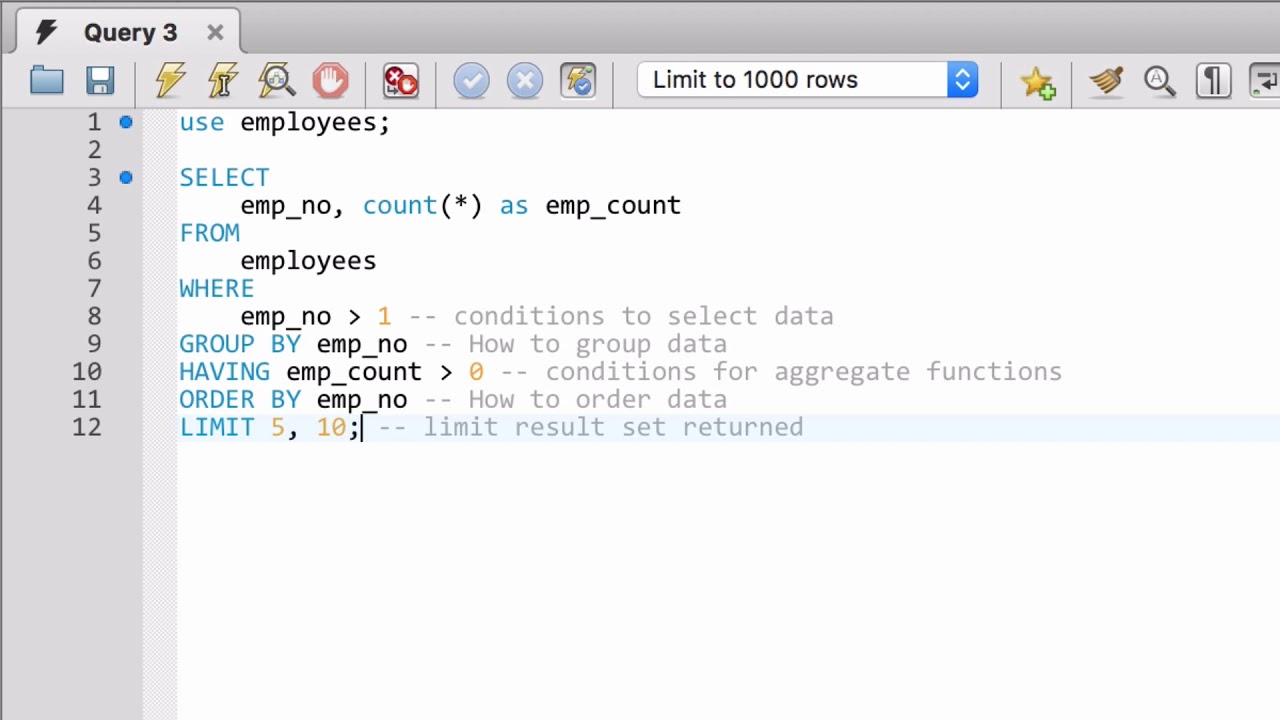
Task: Click the statement marker dot on line 1
Action: 125,122
